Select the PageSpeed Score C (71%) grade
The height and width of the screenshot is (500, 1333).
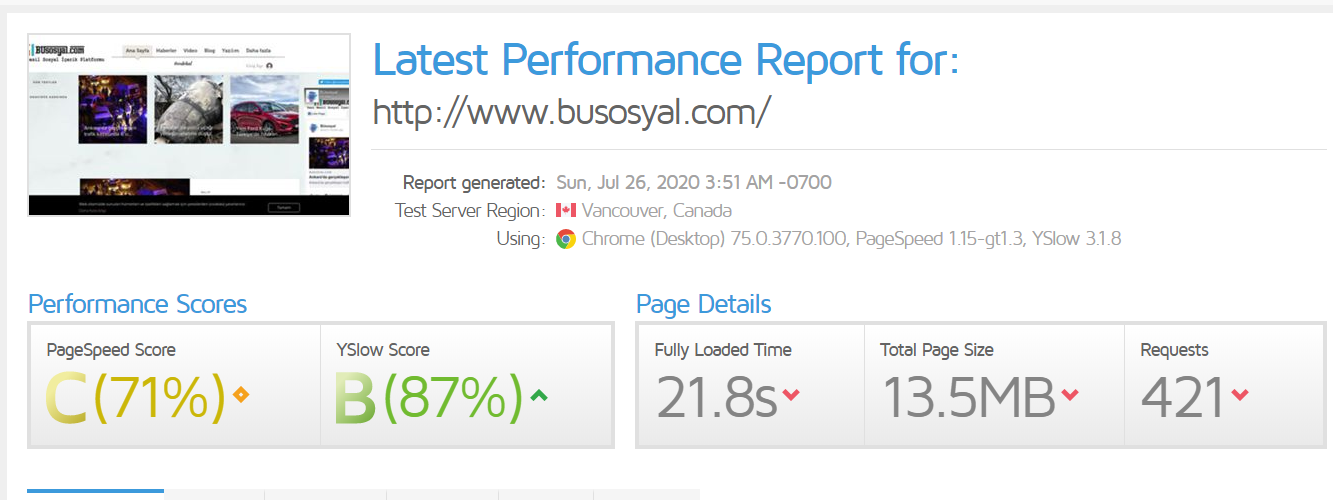coord(135,397)
